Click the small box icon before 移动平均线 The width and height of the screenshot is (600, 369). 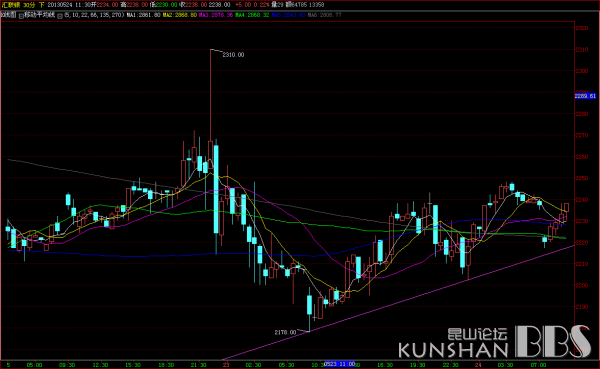click(21, 16)
